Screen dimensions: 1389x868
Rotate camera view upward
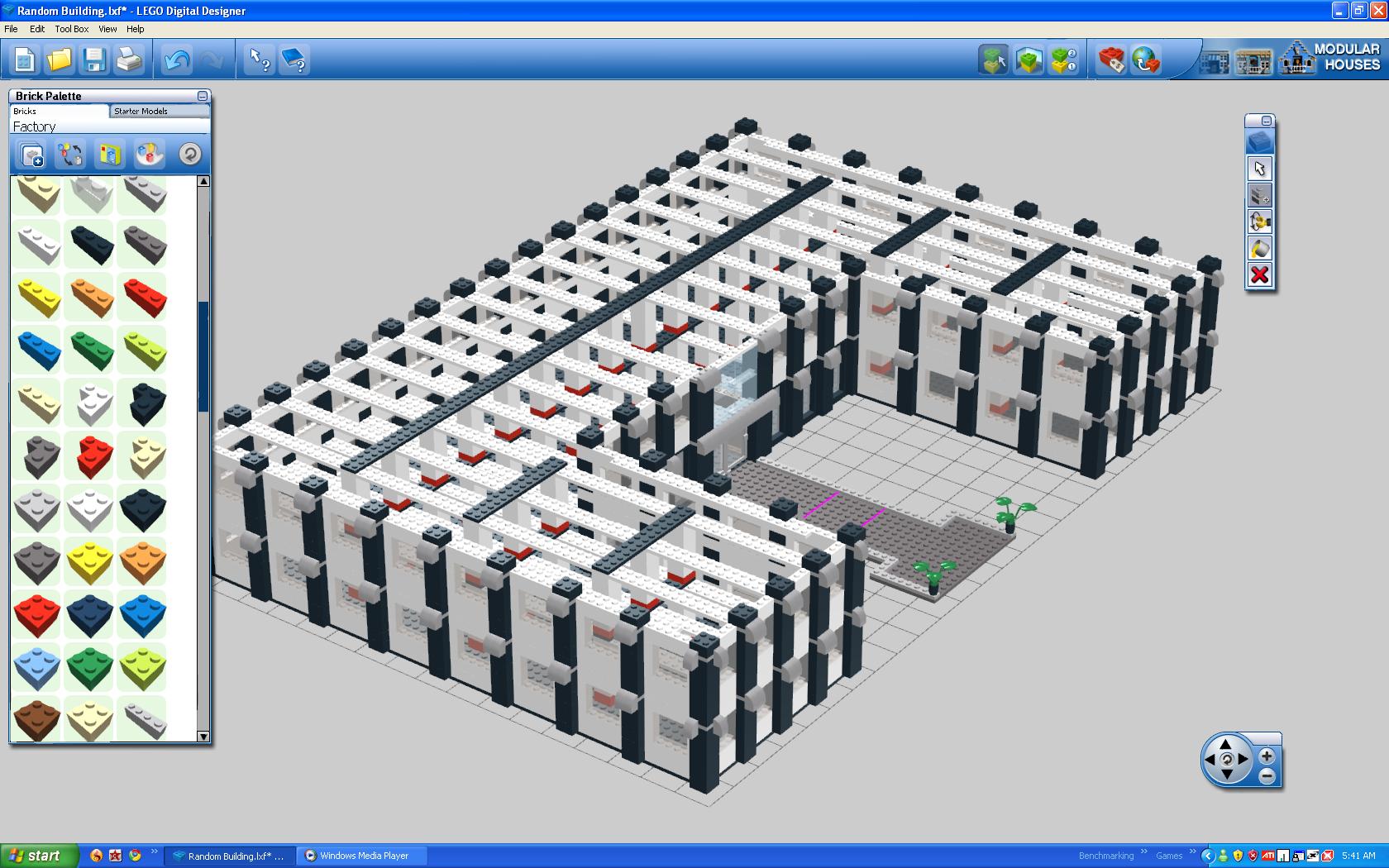tap(1226, 744)
